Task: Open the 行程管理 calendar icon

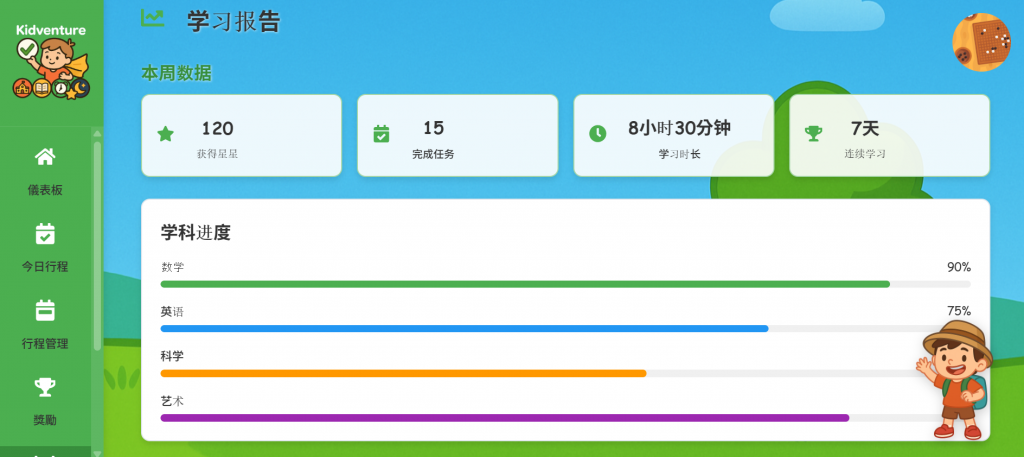Action: tap(45, 310)
